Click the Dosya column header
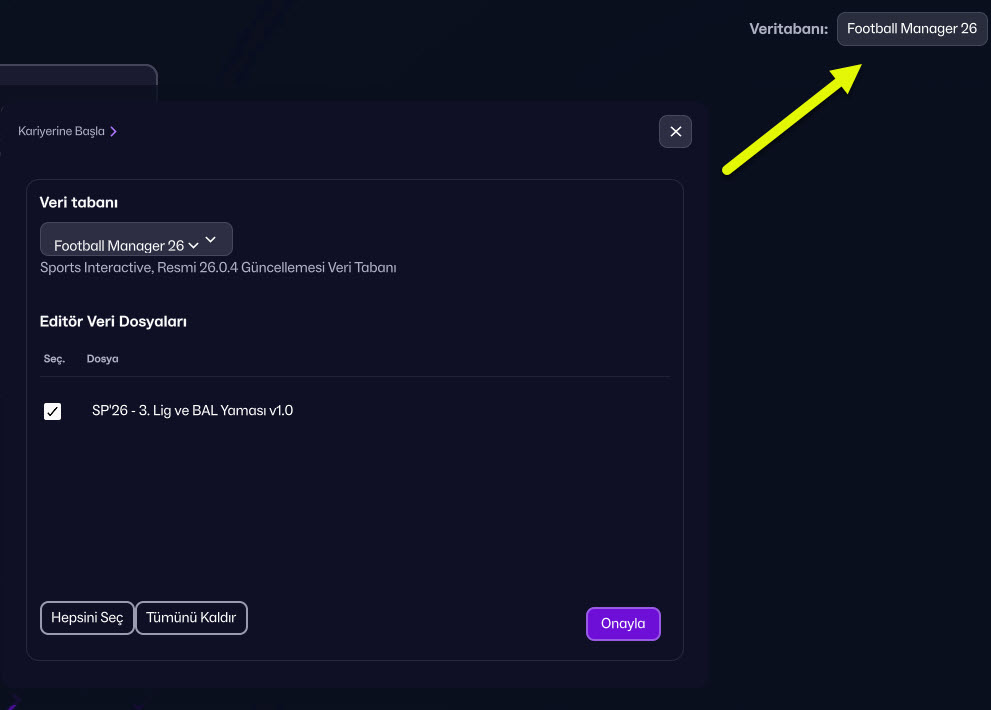Screen dimensions: 991x710 point(102,359)
